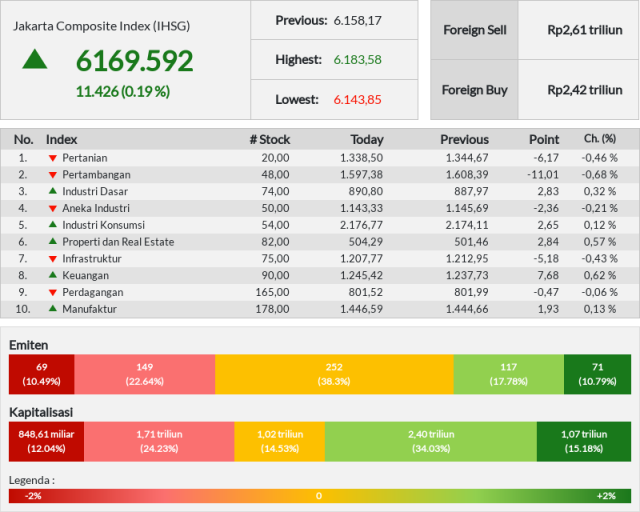Viewport: 640px width, 512px height.
Task: Click the Previous value 6.158,17
Action: coord(358,20)
